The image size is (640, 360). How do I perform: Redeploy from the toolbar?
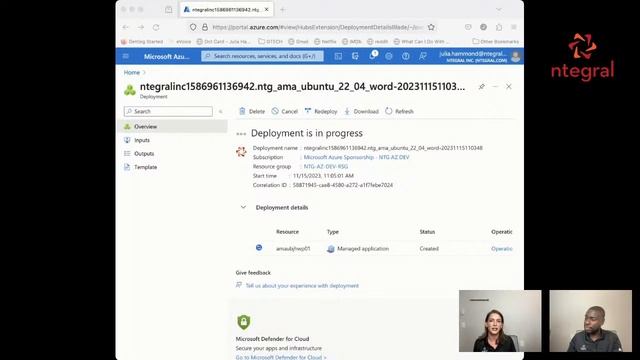click(321, 111)
